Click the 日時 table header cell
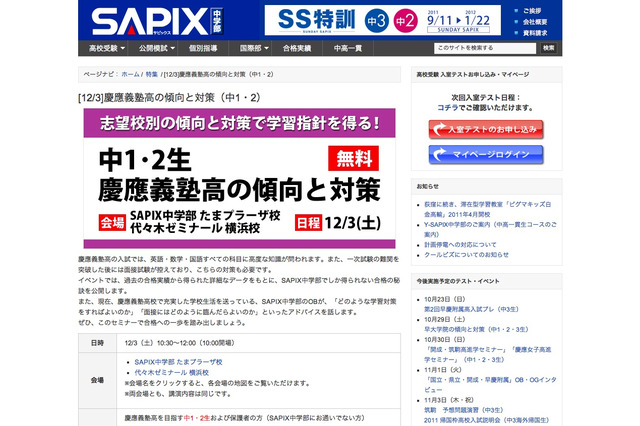Image resolution: width=640 pixels, height=426 pixels. [x=98, y=343]
